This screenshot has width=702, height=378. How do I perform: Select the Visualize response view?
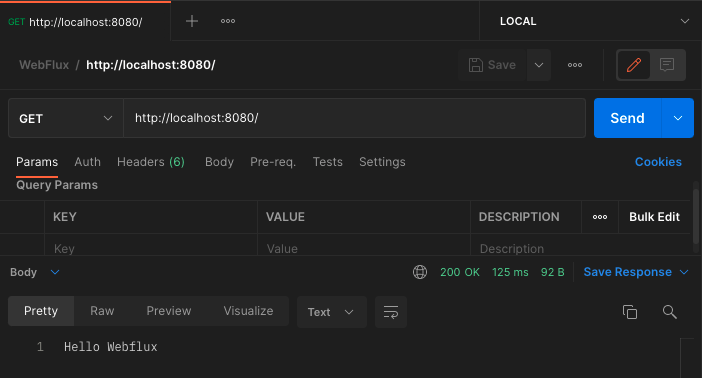click(248, 311)
